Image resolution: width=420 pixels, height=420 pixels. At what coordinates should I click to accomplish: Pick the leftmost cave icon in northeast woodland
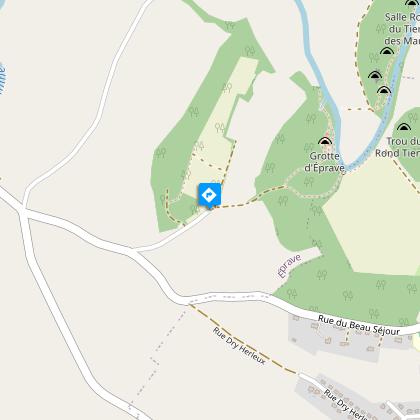tap(375, 75)
